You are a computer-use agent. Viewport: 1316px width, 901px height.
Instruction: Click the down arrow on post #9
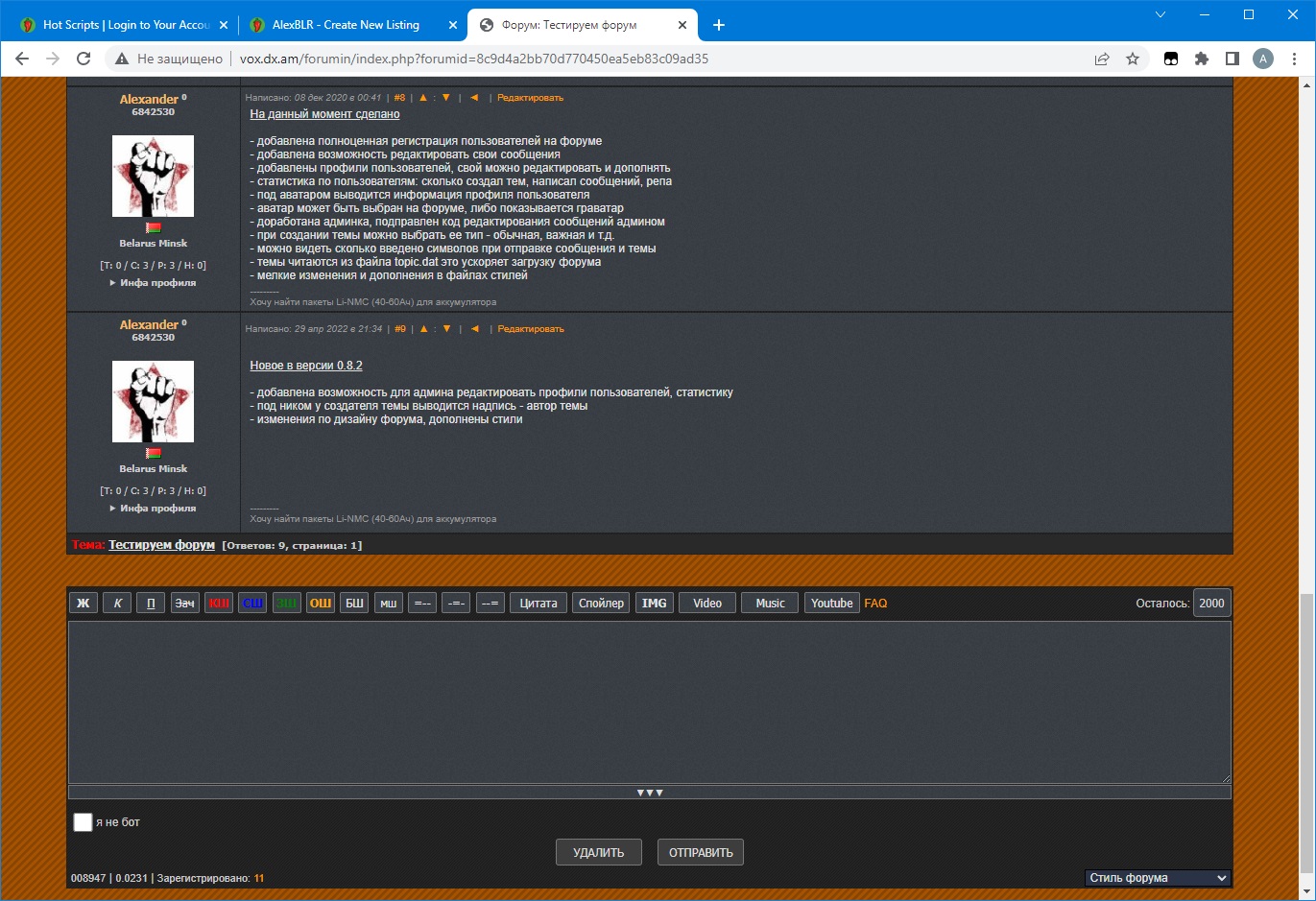(x=446, y=329)
